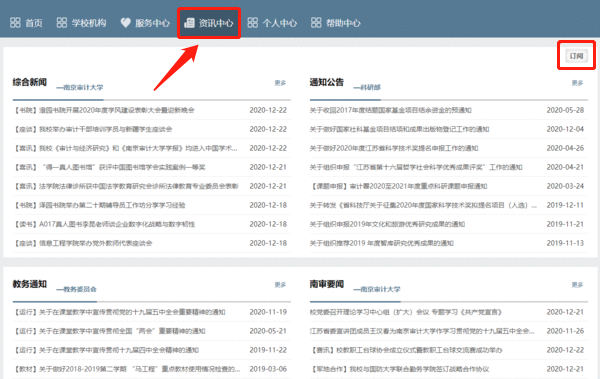The image size is (600, 379).
Task: Click 科研部 source label beside 通知公告
Action: pyautogui.click(x=367, y=87)
